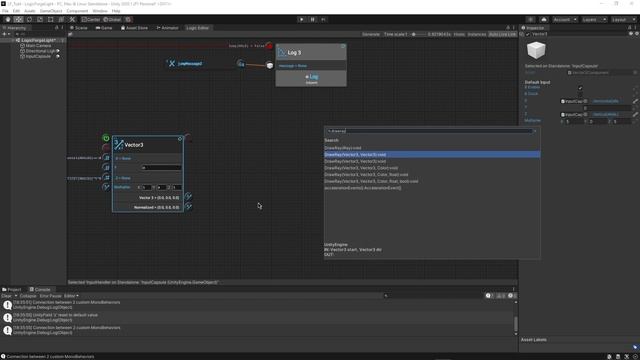Select accelerationEvents search result
640x360 pixels.
coord(363,188)
